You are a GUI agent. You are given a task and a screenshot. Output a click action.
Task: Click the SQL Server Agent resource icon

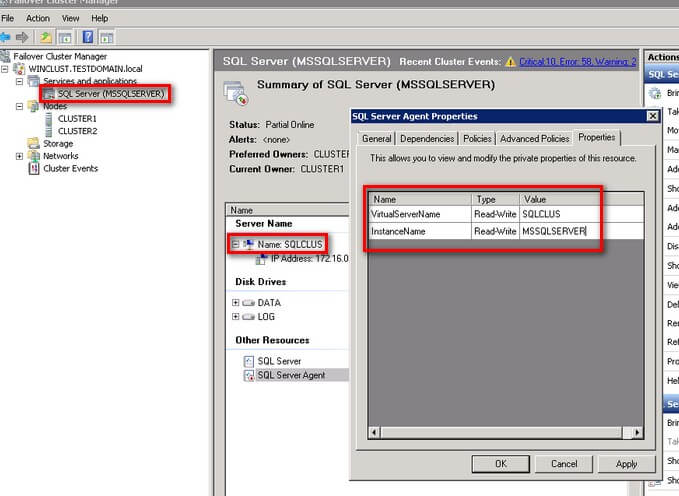pos(249,376)
